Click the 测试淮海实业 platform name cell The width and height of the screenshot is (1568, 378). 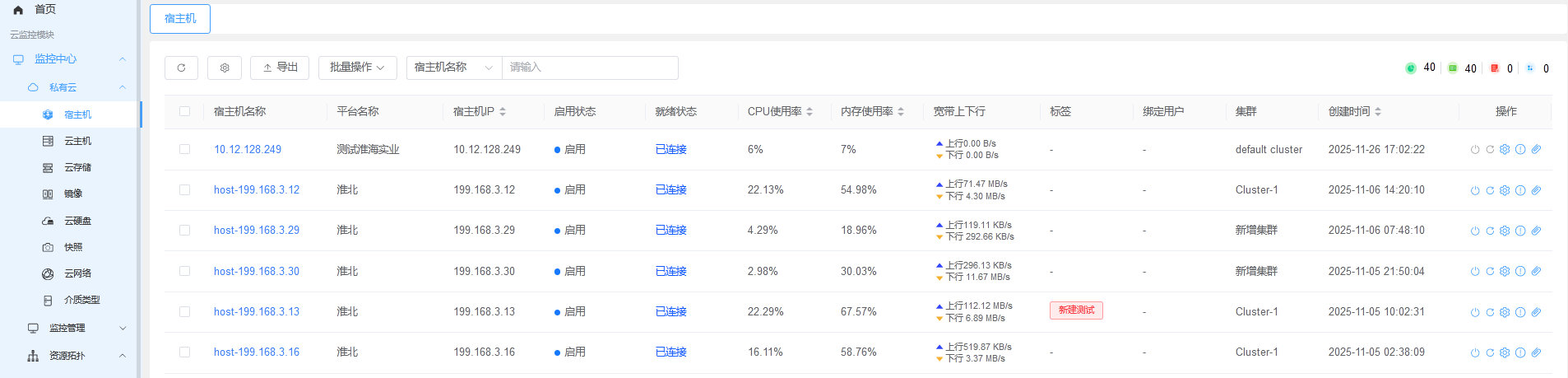tap(368, 149)
